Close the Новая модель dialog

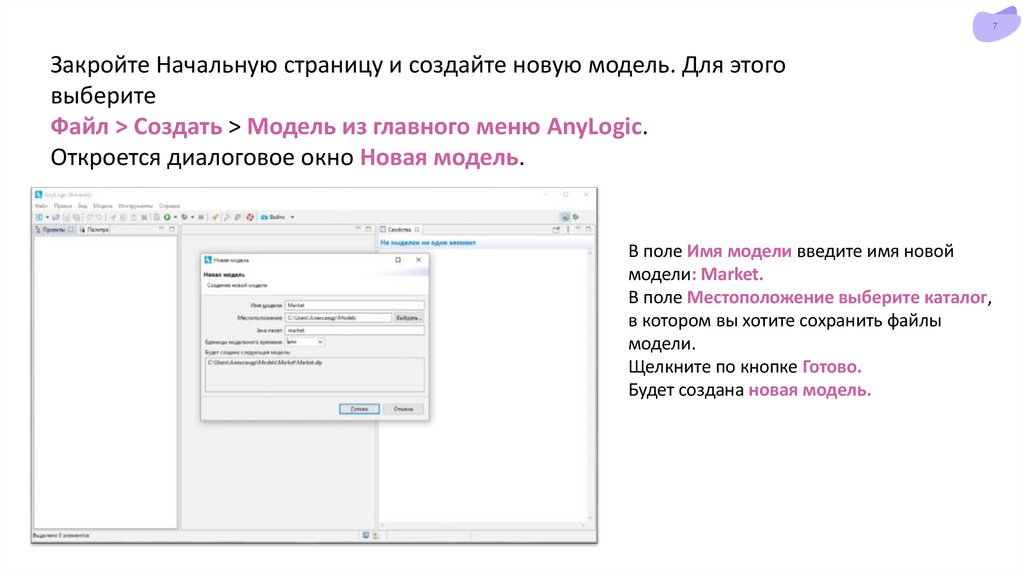click(419, 260)
